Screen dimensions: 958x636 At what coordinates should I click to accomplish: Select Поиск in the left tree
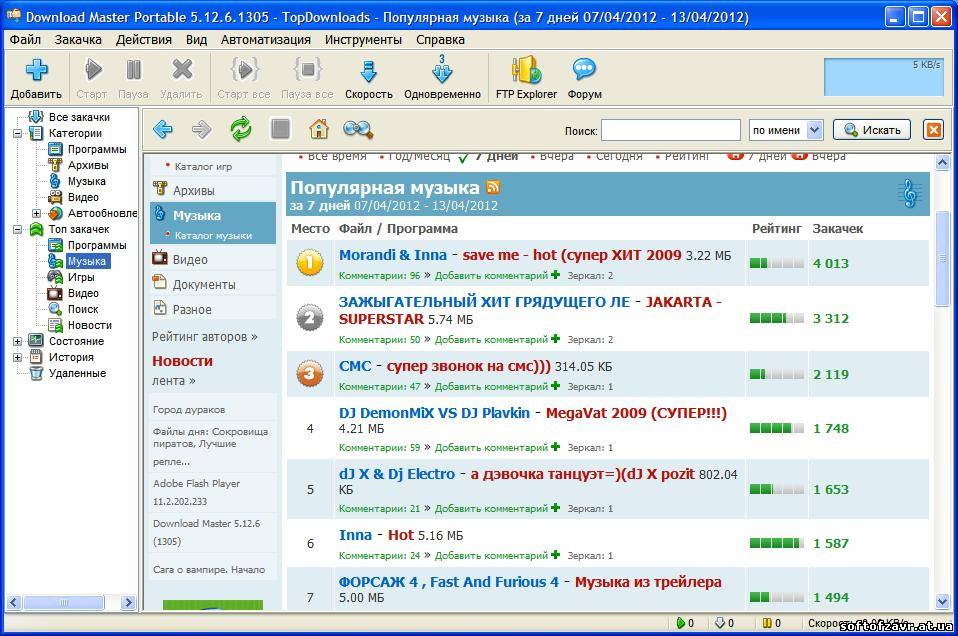(83, 309)
